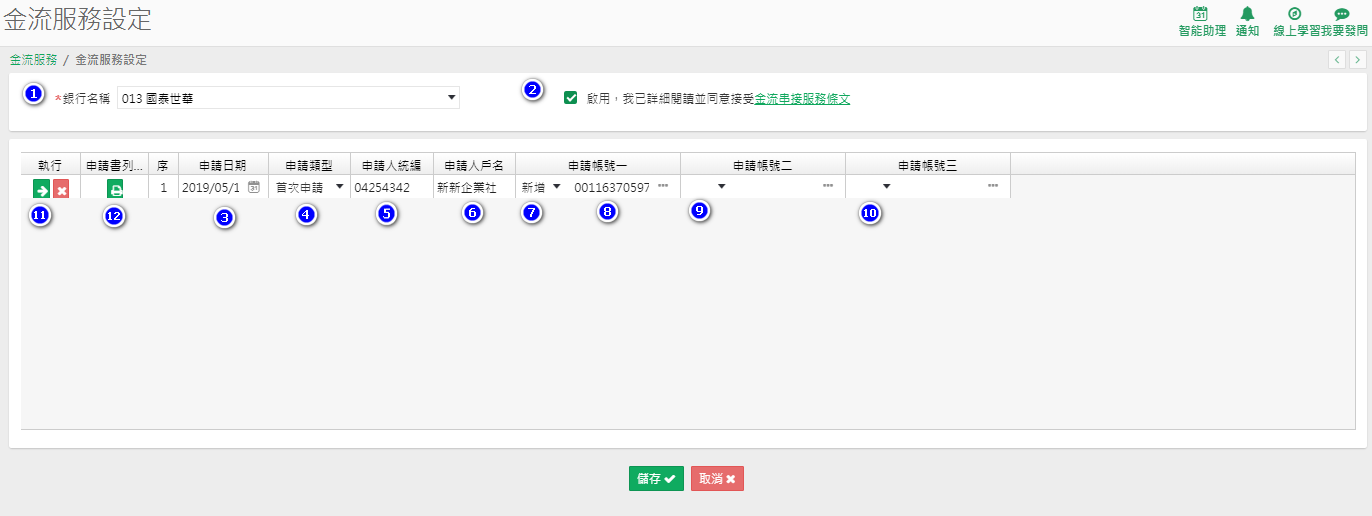Click the 取消 cancel button
The width and height of the screenshot is (1372, 516).
[717, 479]
